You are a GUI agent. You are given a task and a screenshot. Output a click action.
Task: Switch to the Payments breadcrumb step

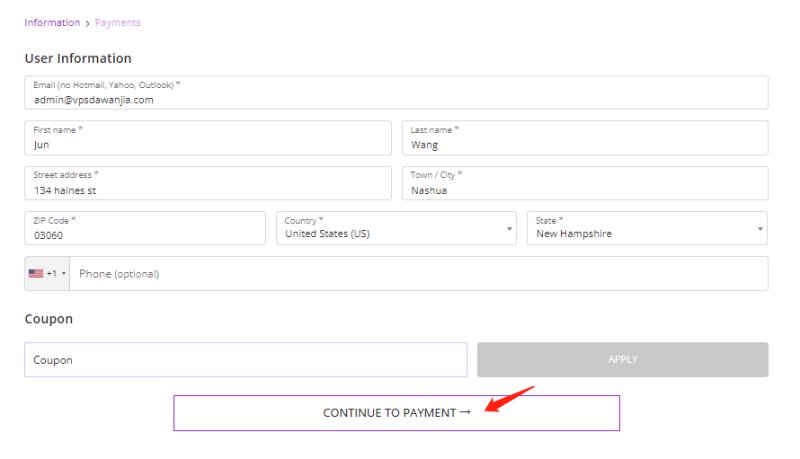coord(117,23)
